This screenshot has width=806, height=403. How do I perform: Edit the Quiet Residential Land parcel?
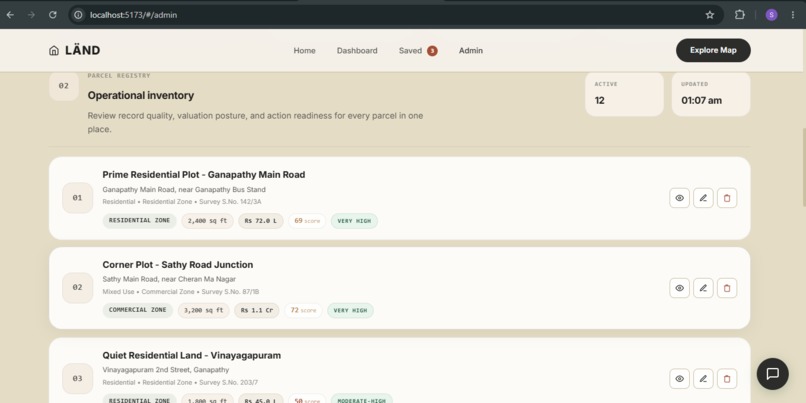[703, 378]
